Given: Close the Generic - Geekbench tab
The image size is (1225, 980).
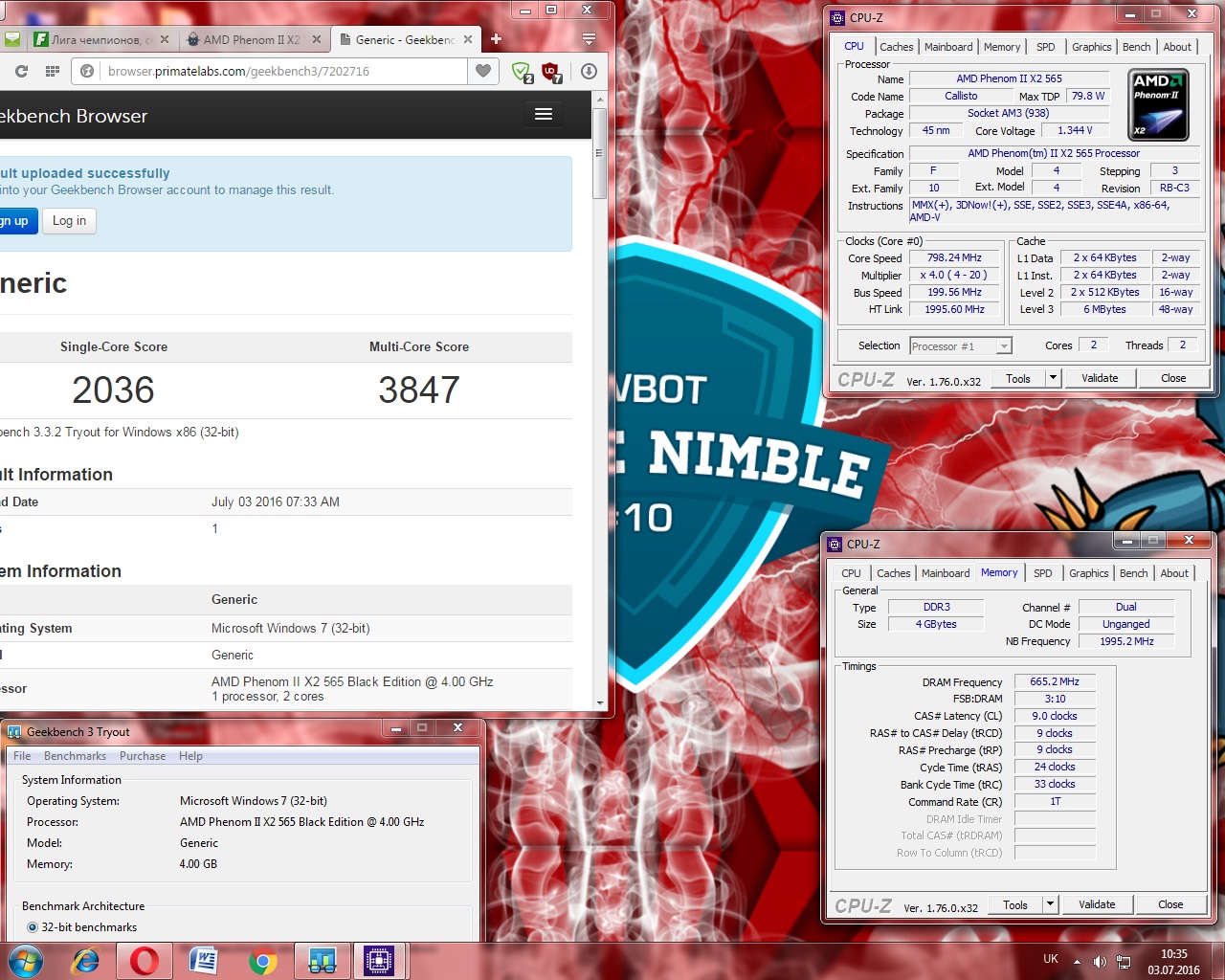Looking at the screenshot, I should [468, 39].
